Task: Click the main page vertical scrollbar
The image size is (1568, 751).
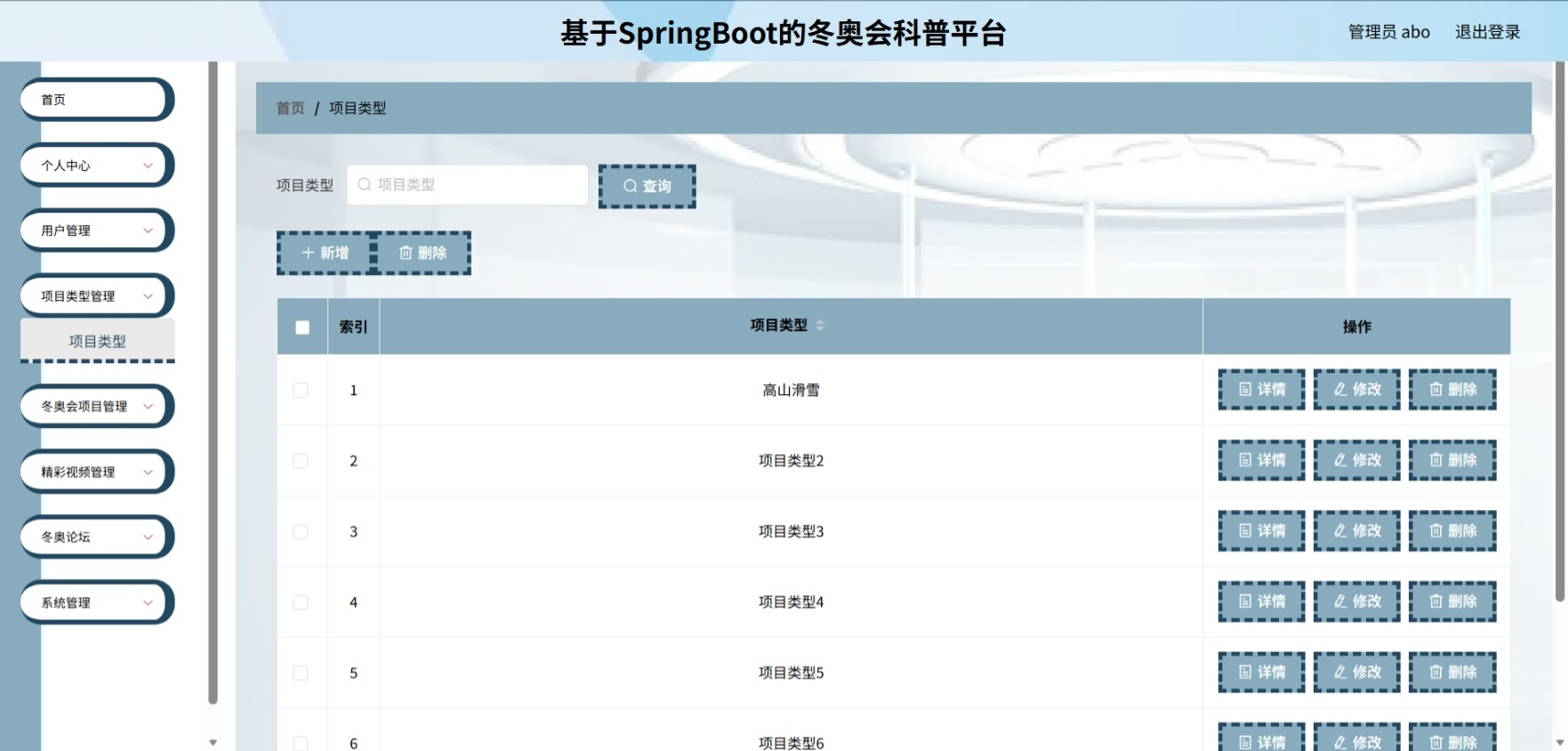Action: pos(1560,331)
